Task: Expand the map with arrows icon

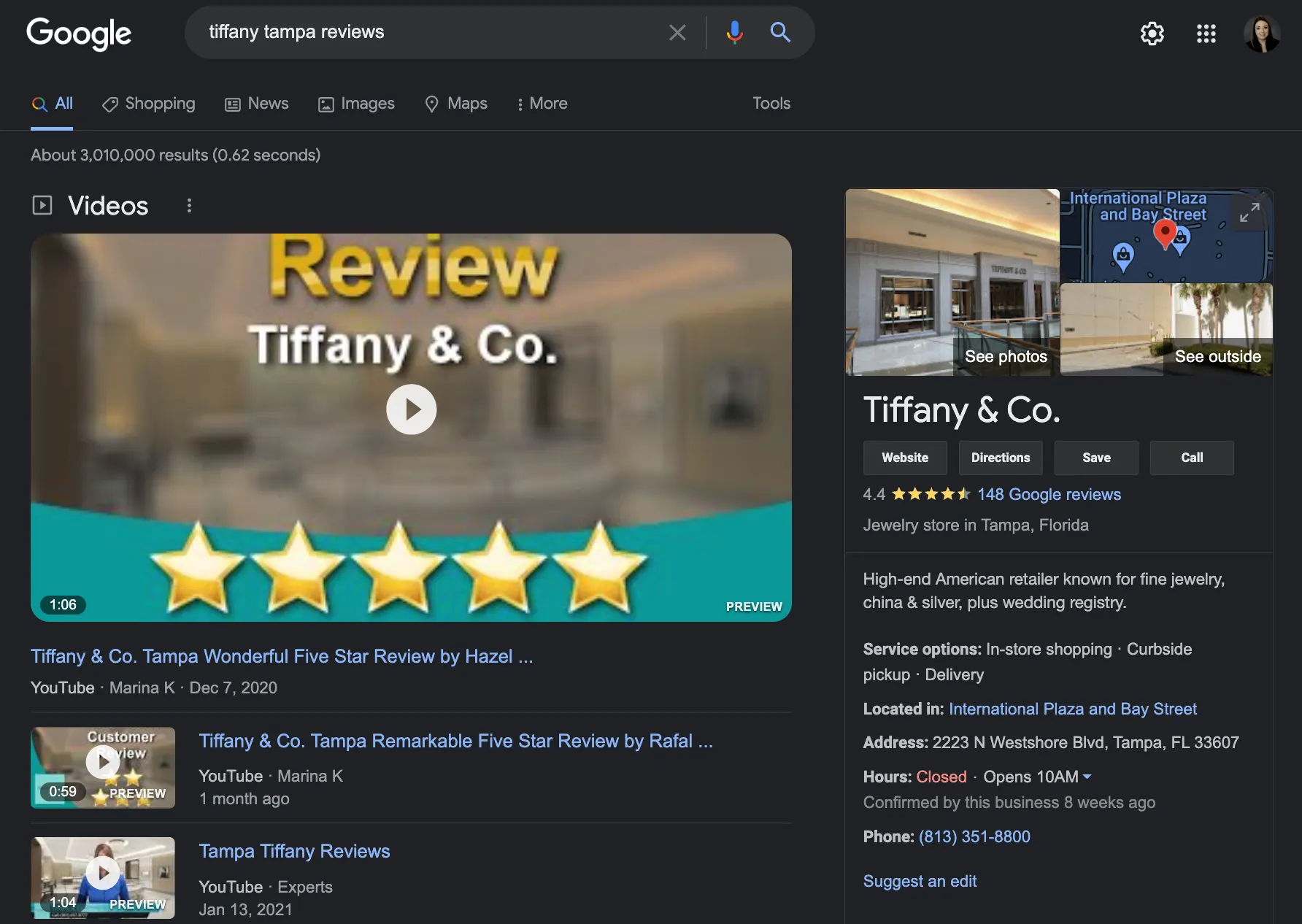Action: pyautogui.click(x=1249, y=212)
